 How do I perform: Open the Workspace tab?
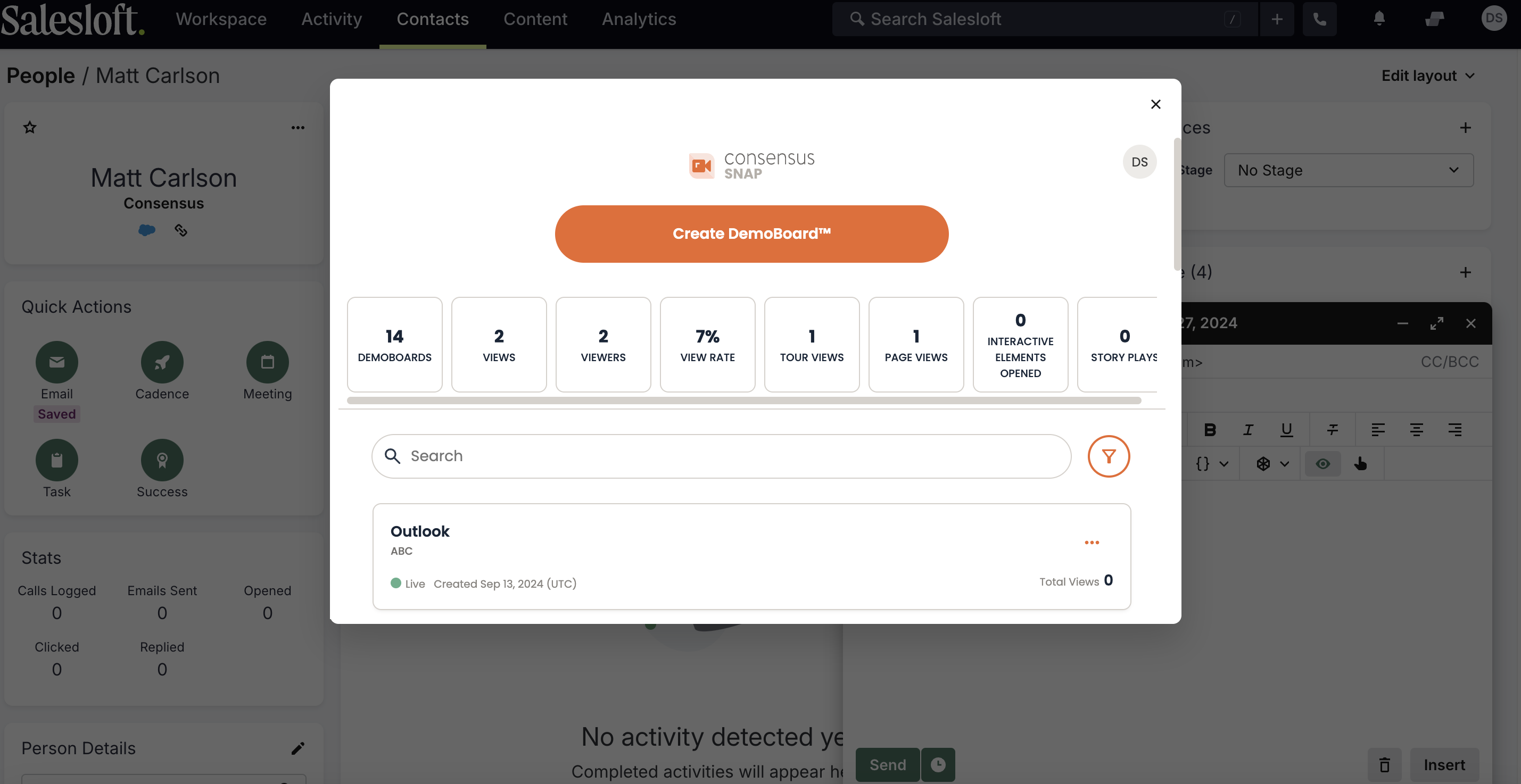[221, 20]
